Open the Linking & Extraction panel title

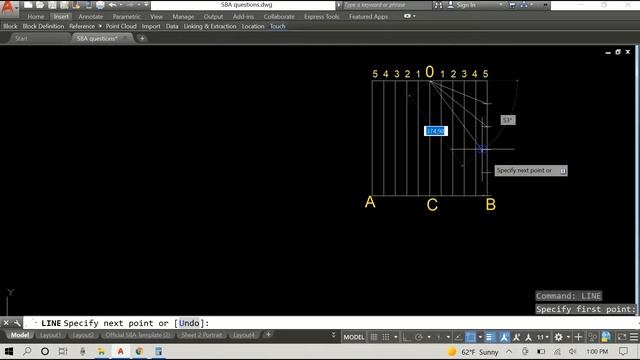[210, 26]
